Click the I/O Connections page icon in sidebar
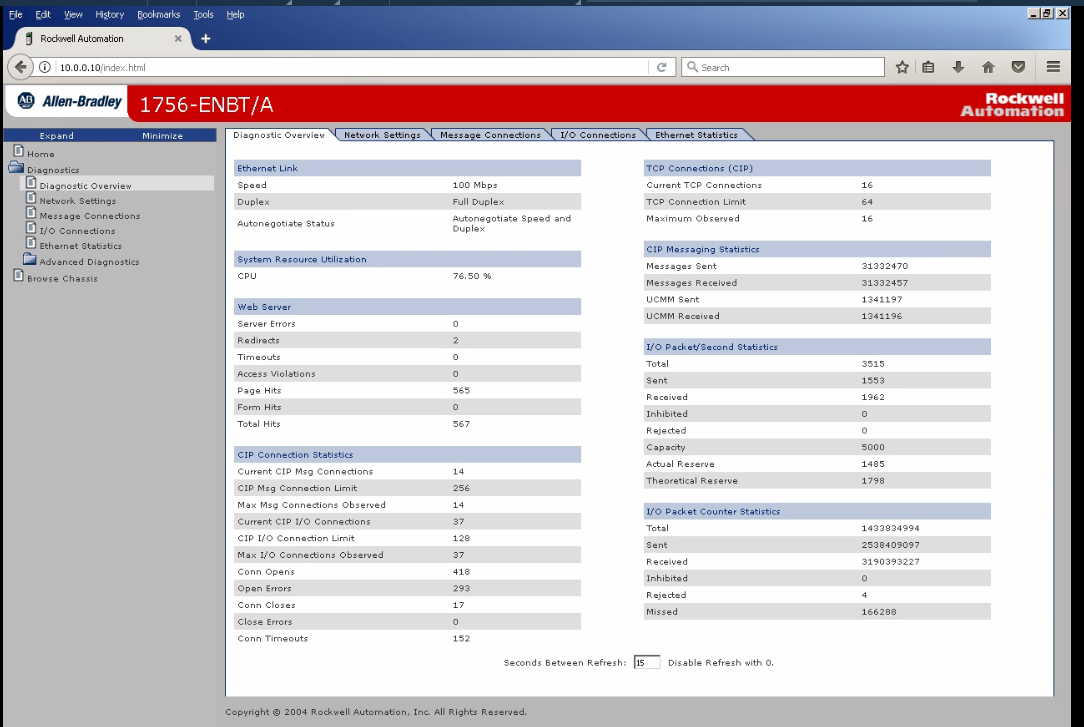This screenshot has width=1084, height=727. pyautogui.click(x=31, y=227)
